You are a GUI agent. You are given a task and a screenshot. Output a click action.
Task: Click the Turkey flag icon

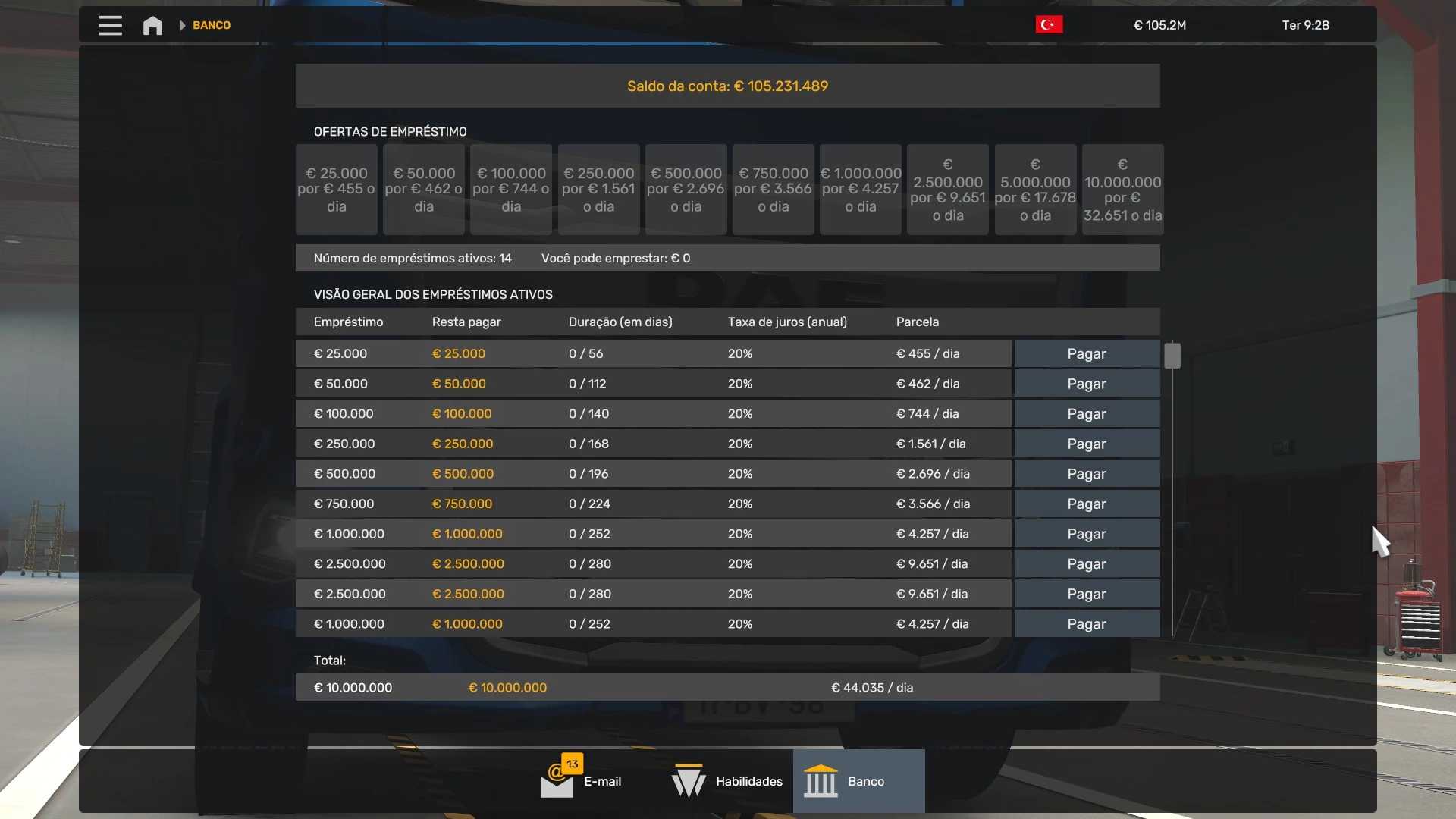tap(1049, 25)
